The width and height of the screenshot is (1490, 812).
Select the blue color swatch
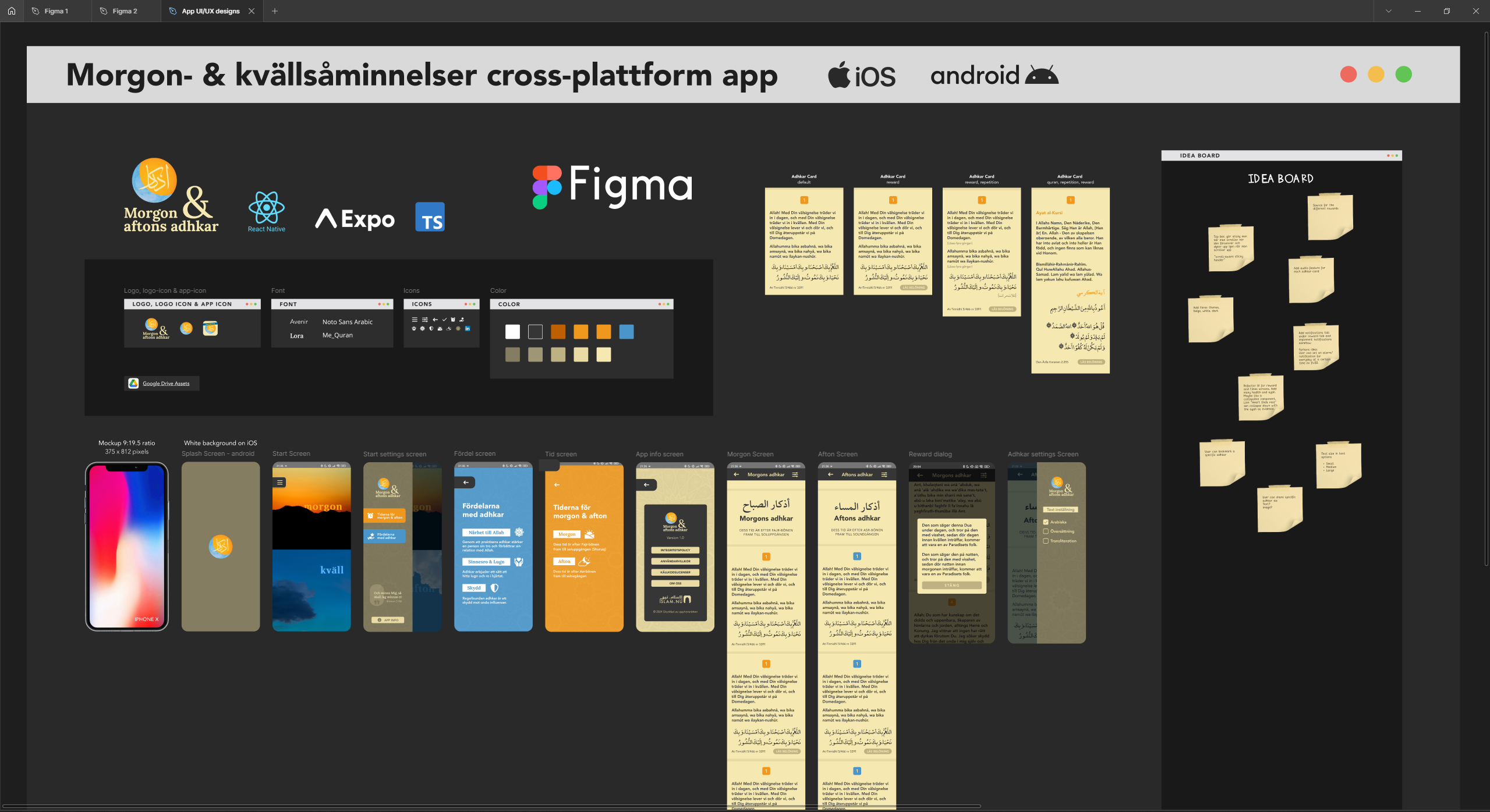(627, 332)
